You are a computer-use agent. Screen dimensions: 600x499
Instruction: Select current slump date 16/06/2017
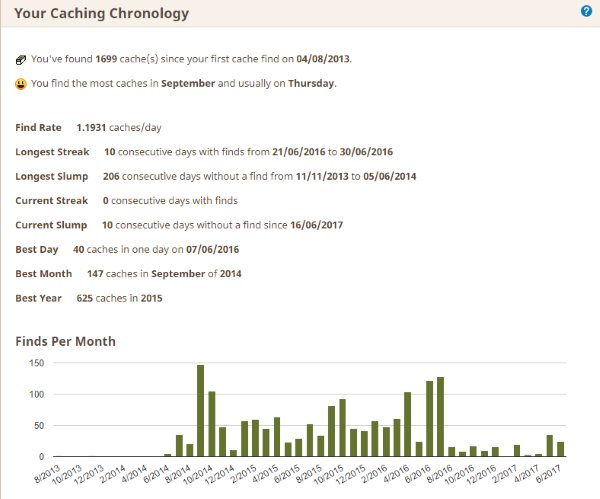click(x=316, y=225)
